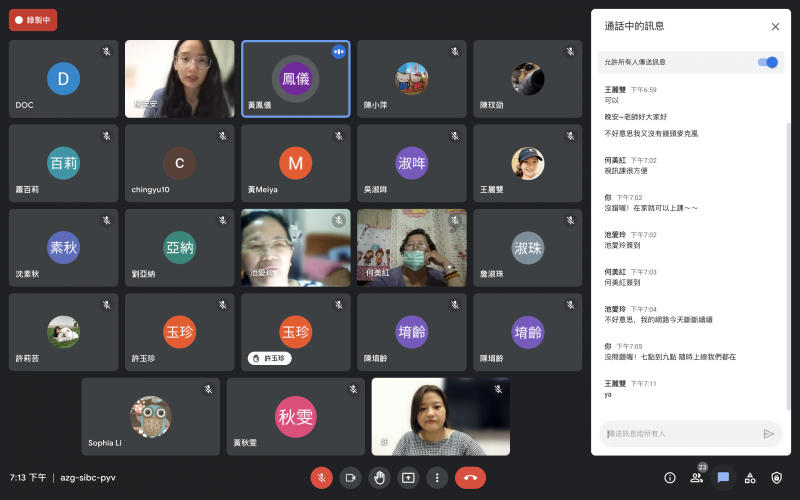The image size is (800, 500).
Task: Click the muted mic icon on 陳小萍 tile
Action: click(455, 52)
